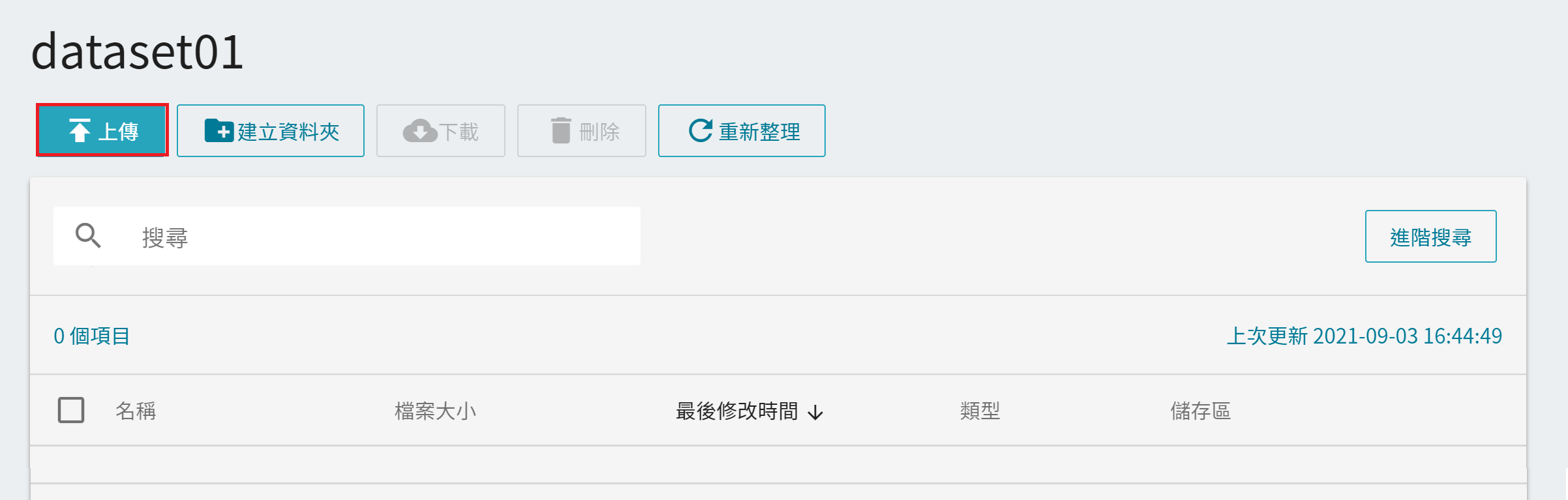Image resolution: width=1568 pixels, height=500 pixels.
Task: Click the dataset01 page title
Action: 137,51
